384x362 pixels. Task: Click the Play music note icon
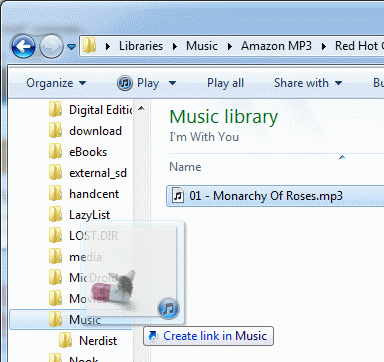[125, 83]
